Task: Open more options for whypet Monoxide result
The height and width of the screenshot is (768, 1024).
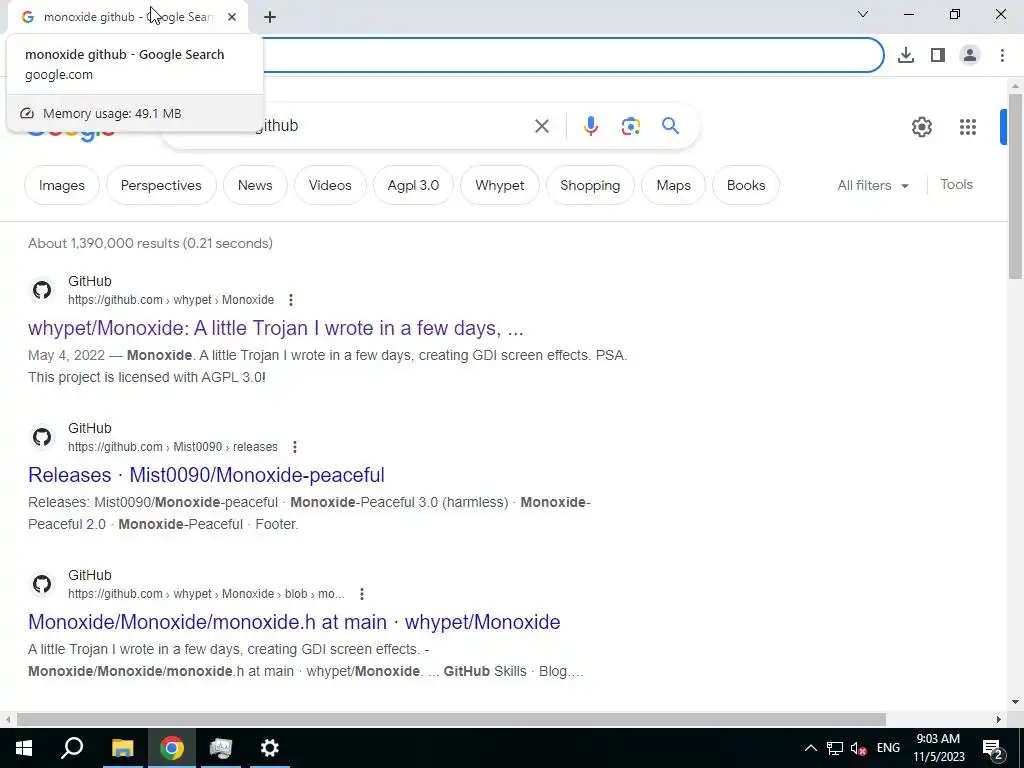Action: (x=291, y=300)
